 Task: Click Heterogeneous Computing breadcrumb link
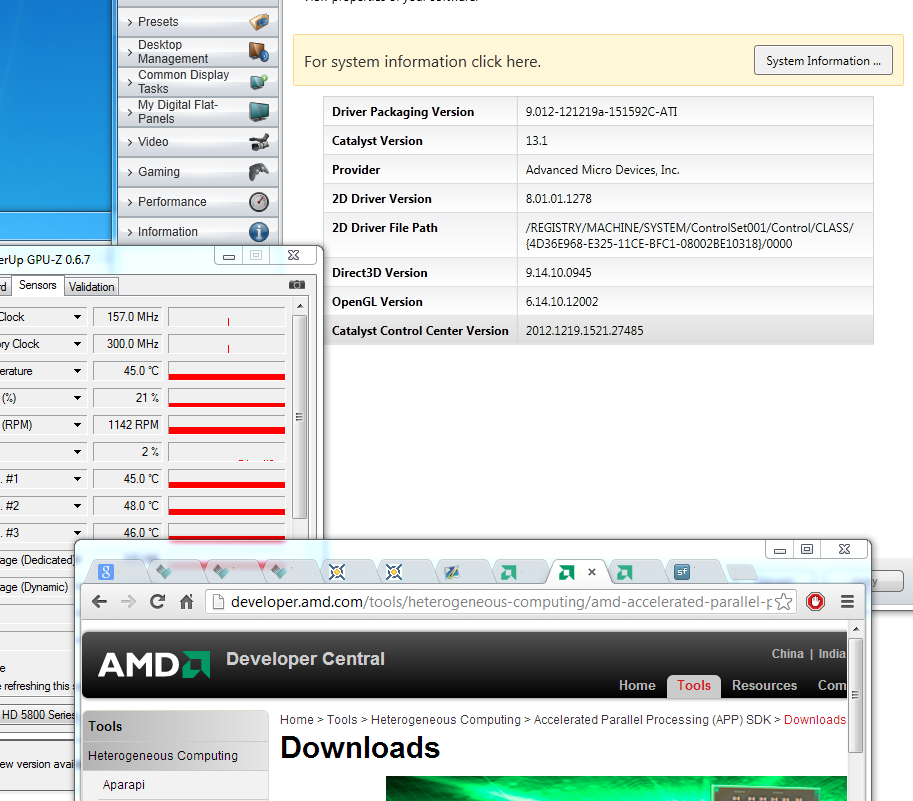pos(445,720)
